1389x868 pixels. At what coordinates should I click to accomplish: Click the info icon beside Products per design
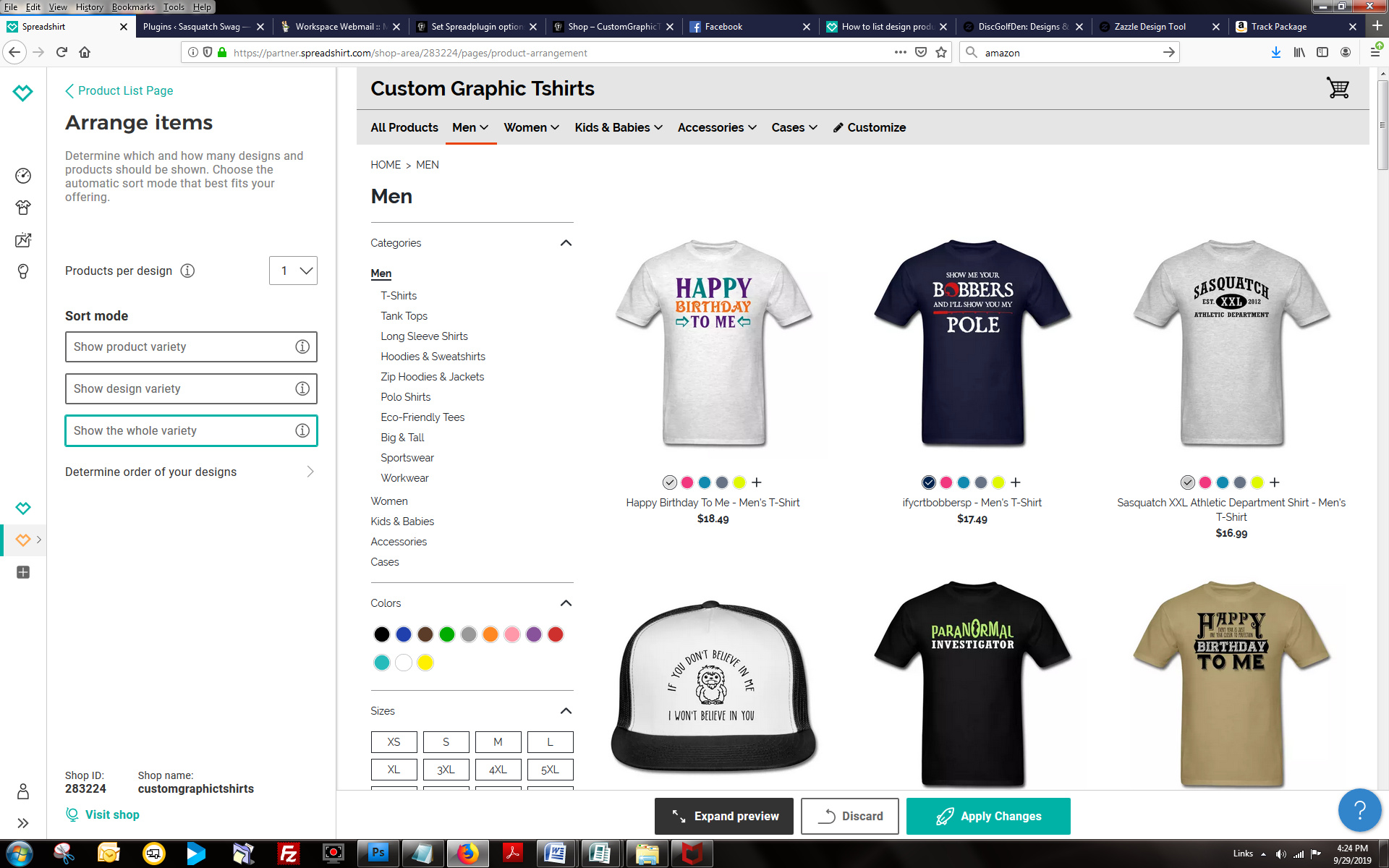(187, 271)
